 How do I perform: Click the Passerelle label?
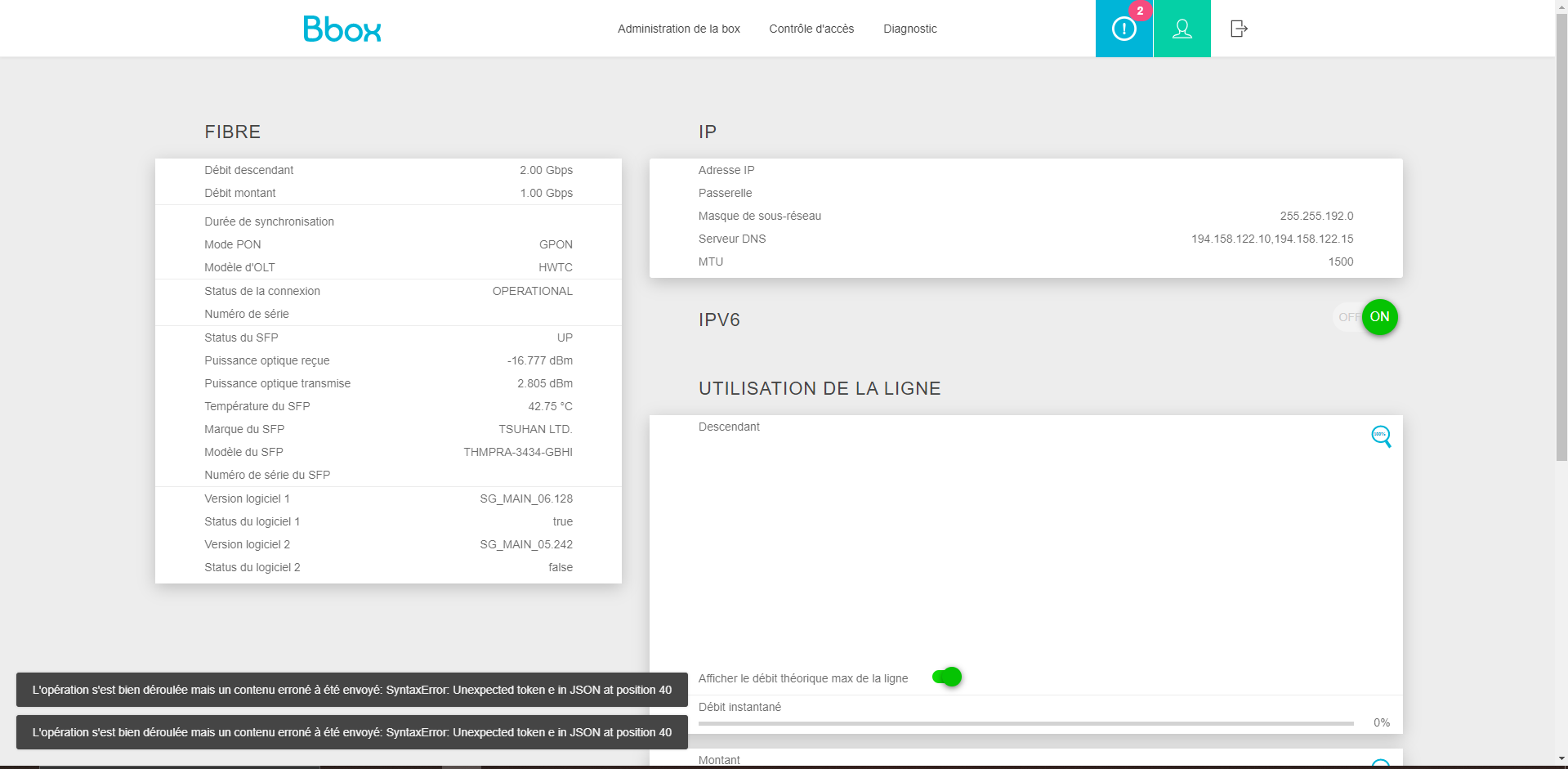(726, 193)
